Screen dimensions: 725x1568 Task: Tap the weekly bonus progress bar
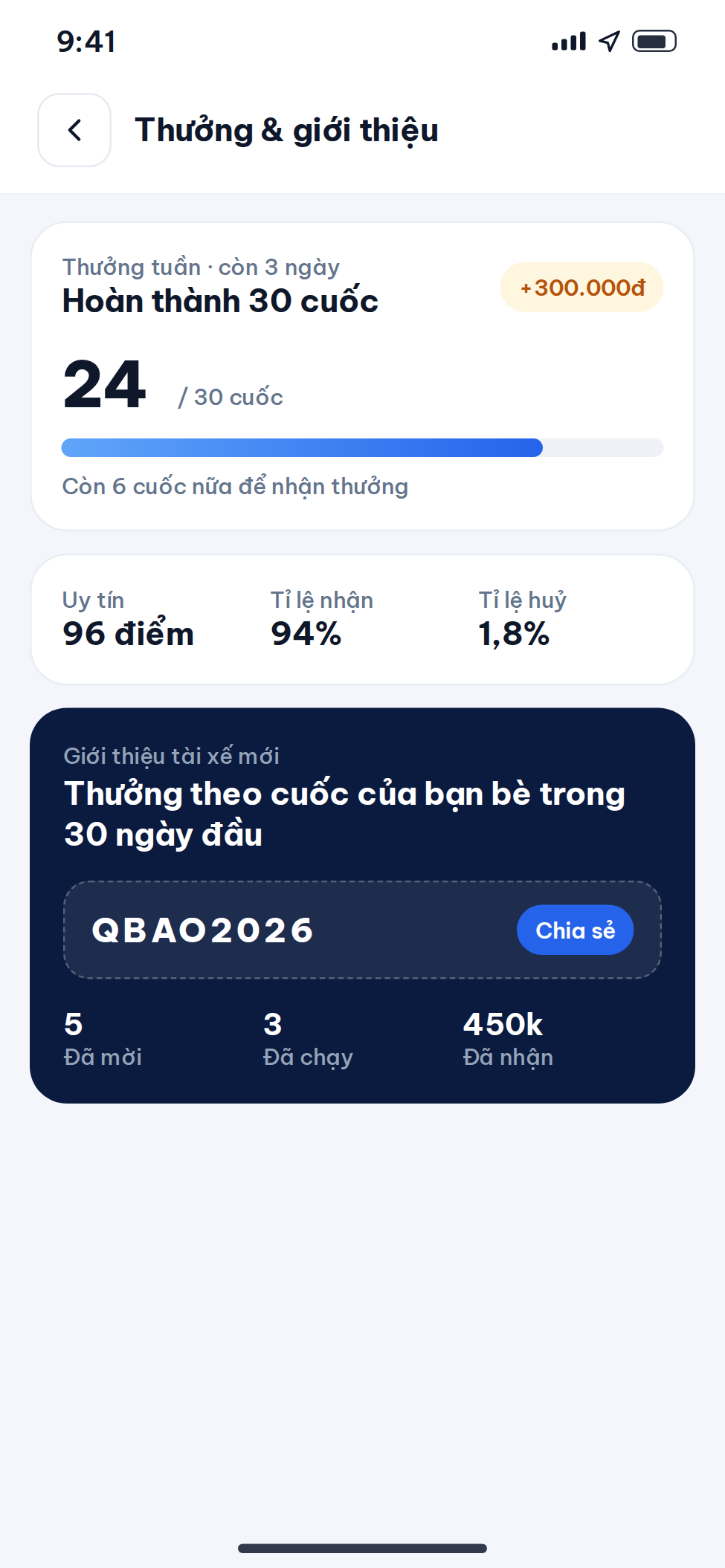click(x=362, y=447)
